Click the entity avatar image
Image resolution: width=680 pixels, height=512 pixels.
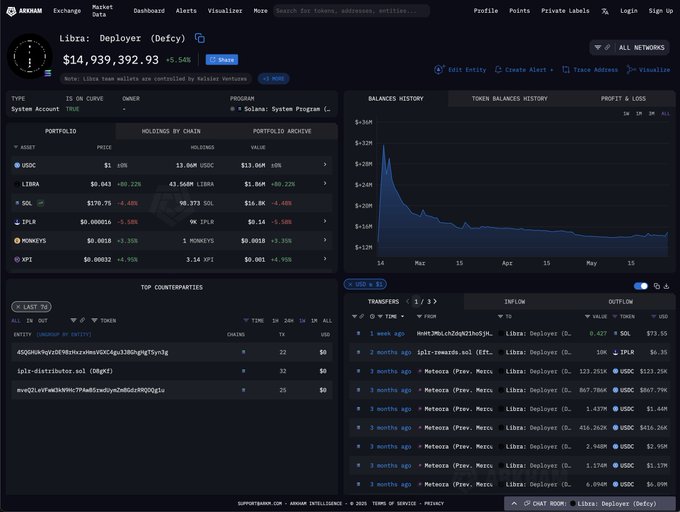click(x=29, y=56)
